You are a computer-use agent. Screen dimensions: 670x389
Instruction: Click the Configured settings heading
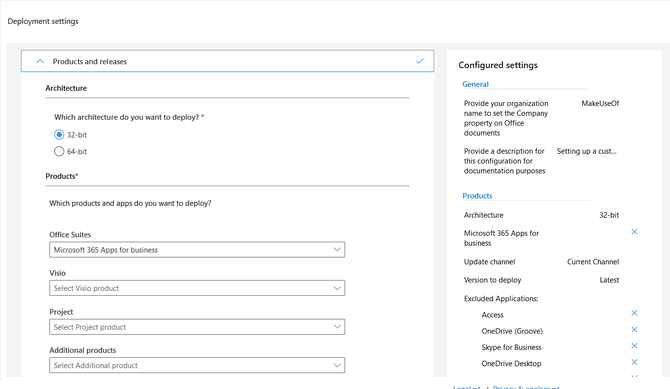[498, 65]
